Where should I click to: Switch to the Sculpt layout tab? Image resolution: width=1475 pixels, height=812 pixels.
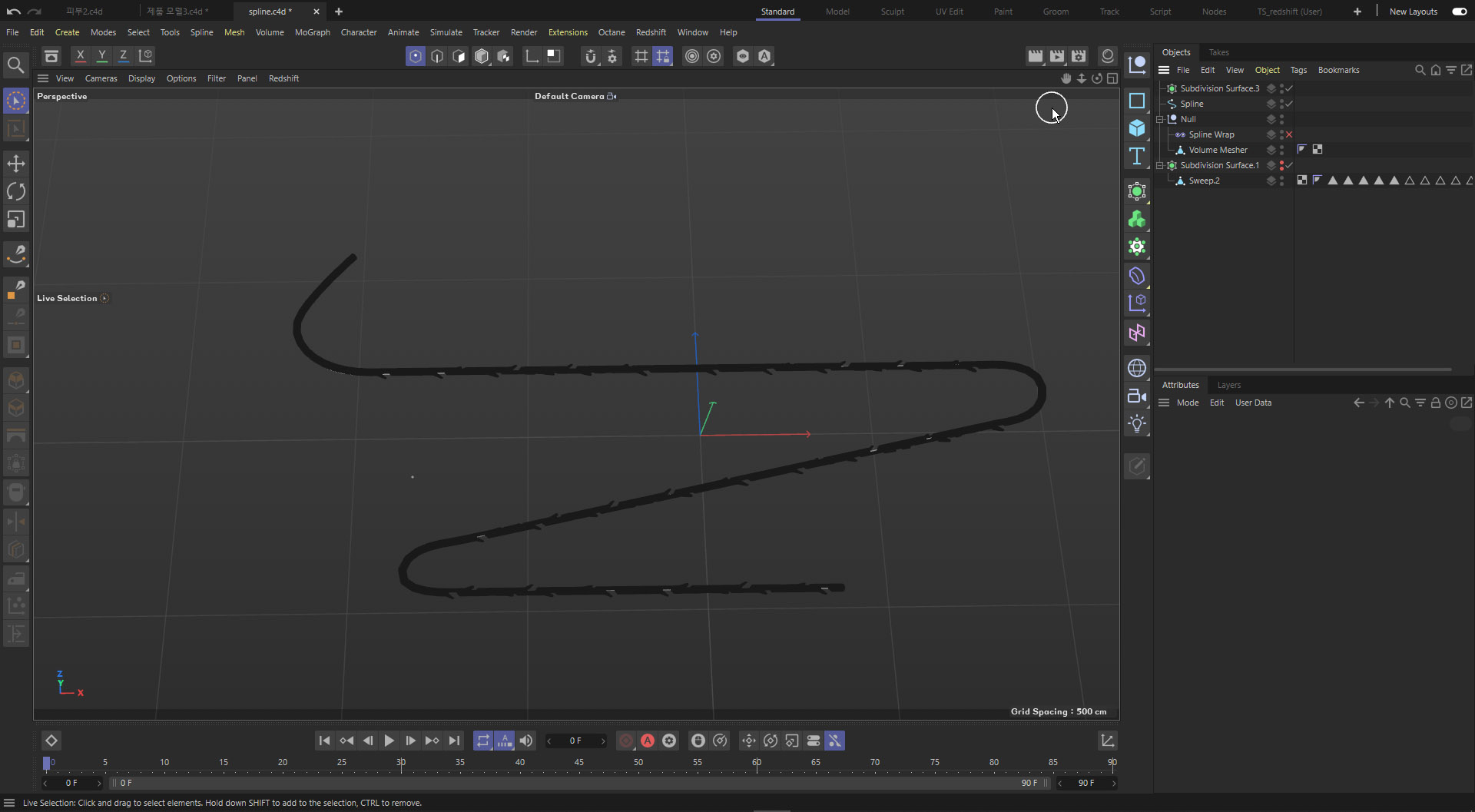coord(892,12)
